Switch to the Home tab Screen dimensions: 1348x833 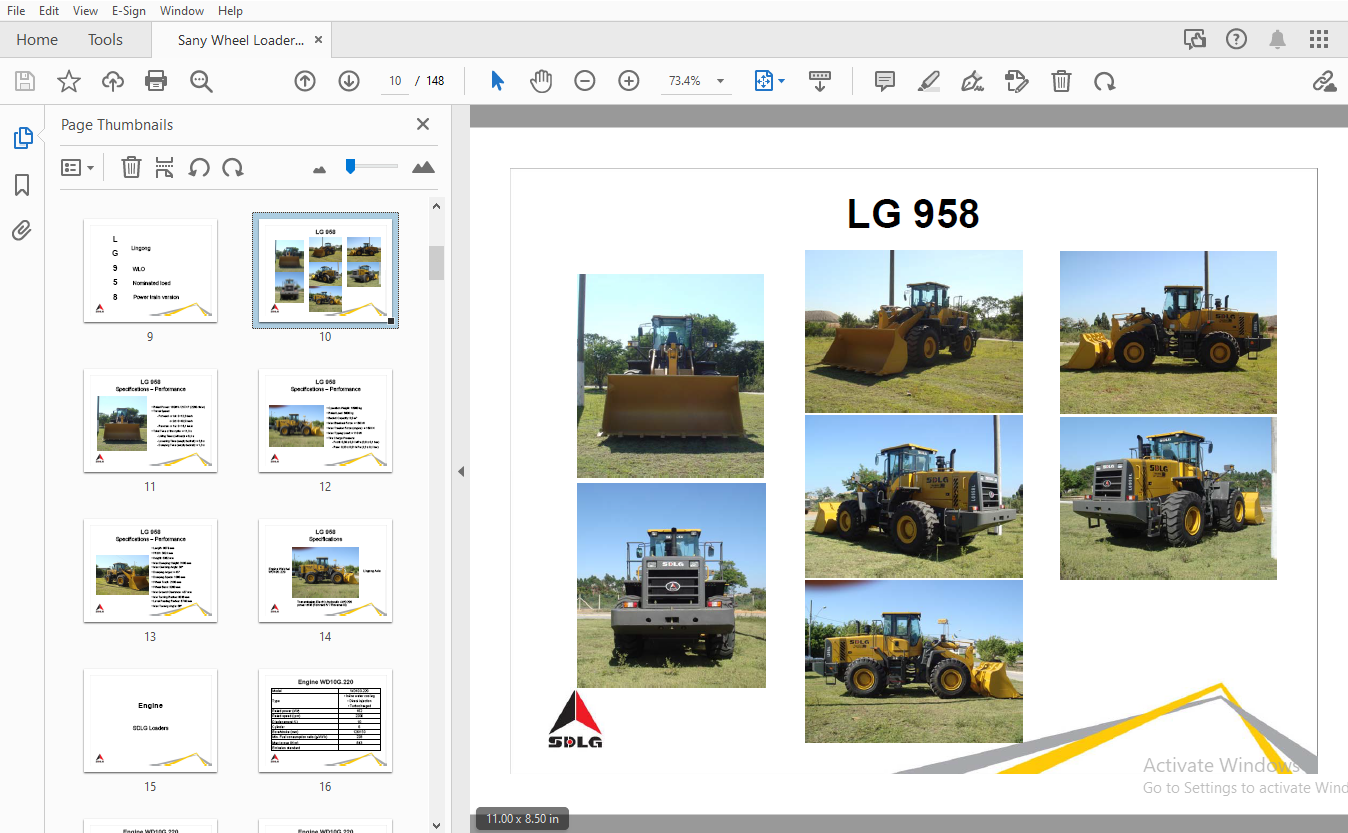click(37, 40)
